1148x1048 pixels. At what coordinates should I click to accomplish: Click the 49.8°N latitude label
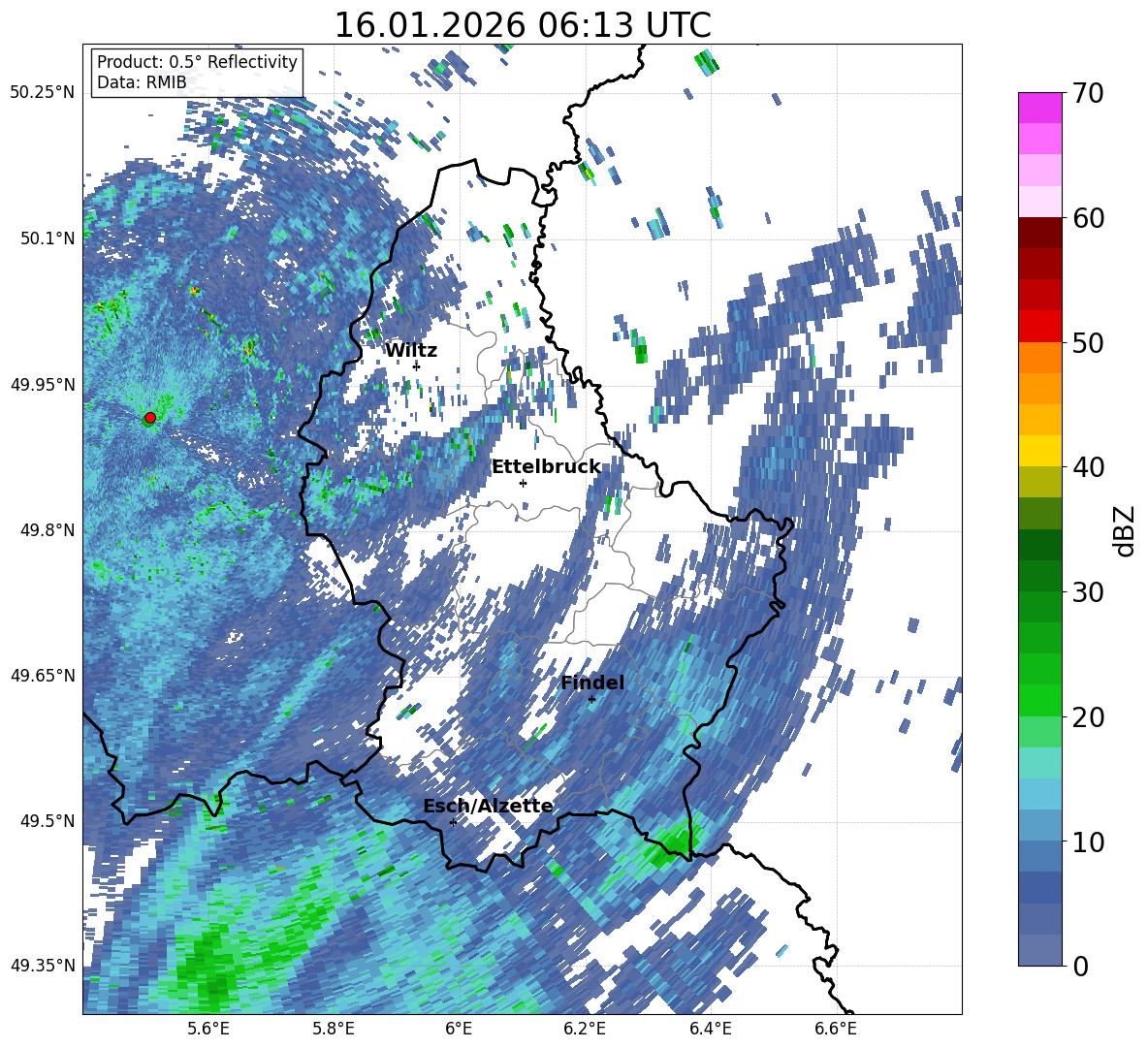[x=47, y=530]
